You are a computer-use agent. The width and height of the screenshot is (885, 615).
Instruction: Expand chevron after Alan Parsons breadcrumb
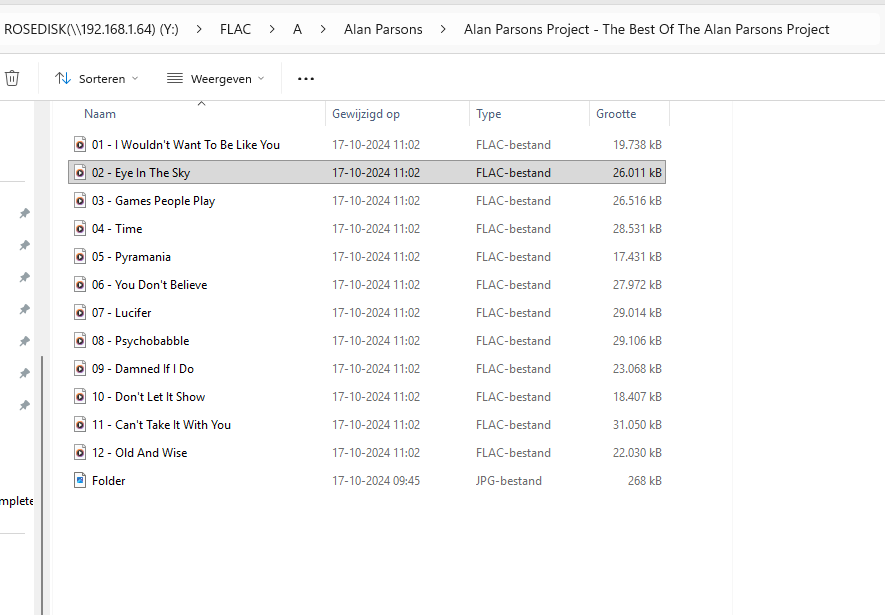click(x=443, y=29)
